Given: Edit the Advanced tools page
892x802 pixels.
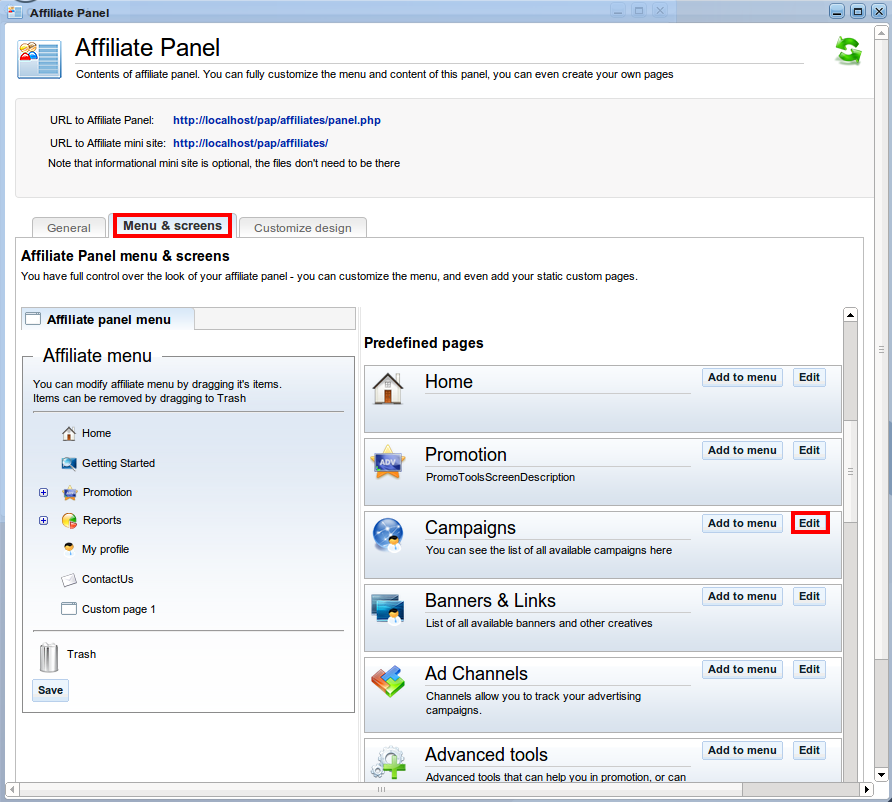Looking at the screenshot, I should tap(809, 750).
